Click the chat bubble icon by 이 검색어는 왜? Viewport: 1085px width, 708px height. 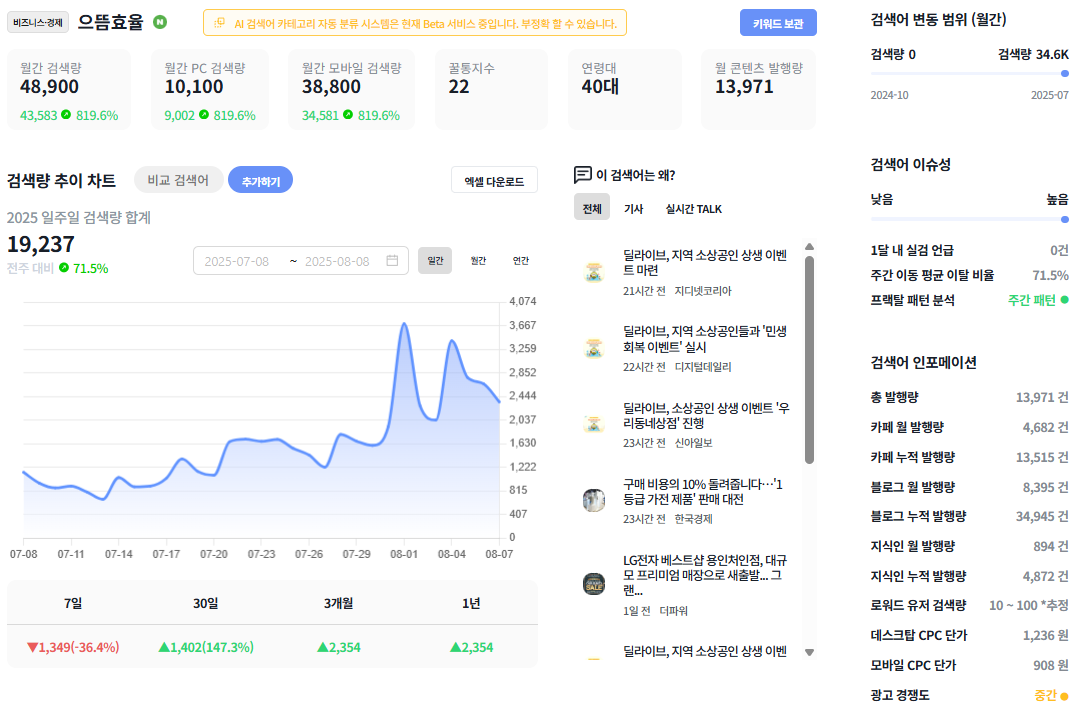[583, 174]
